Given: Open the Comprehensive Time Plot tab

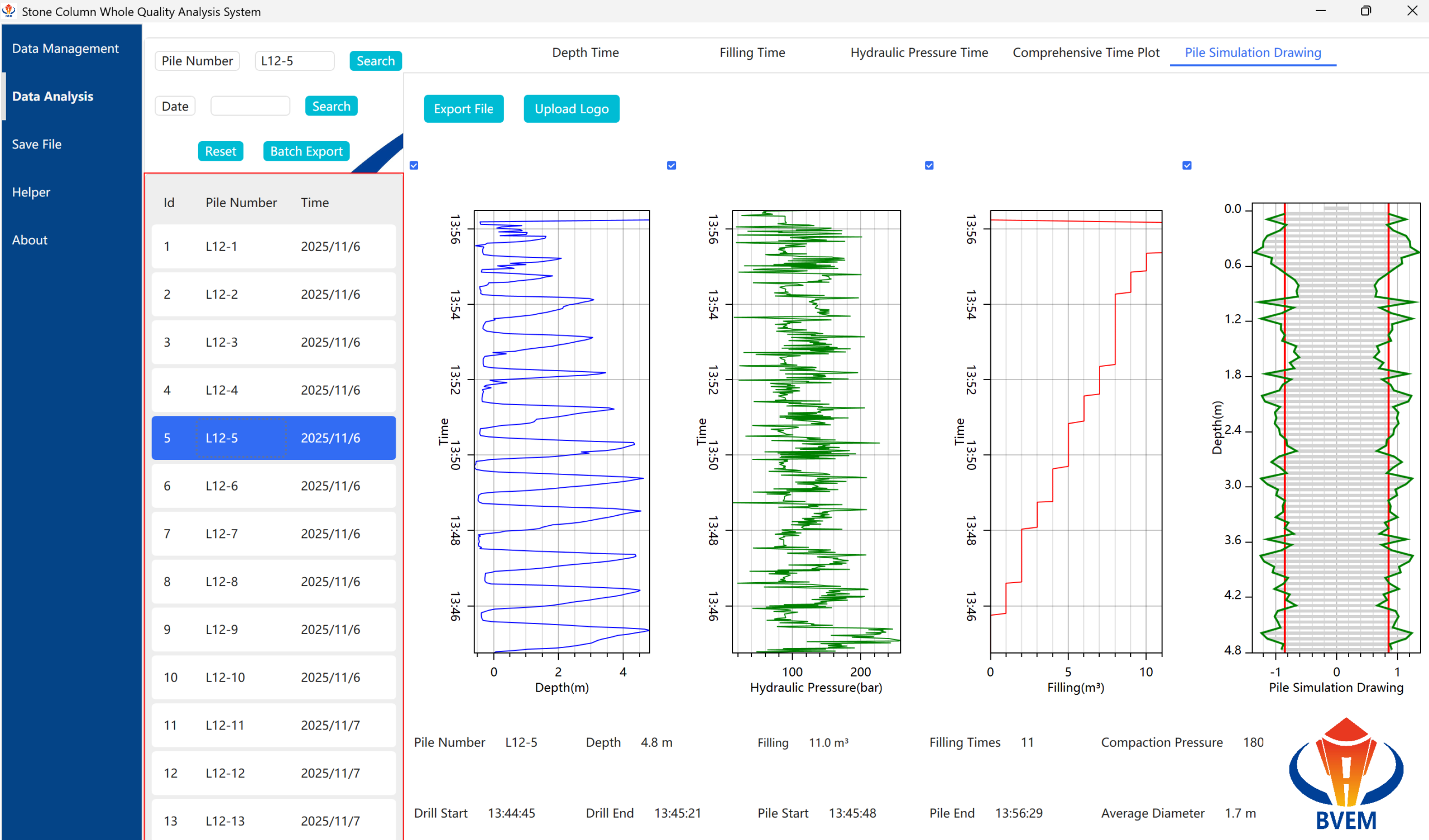Looking at the screenshot, I should tap(1086, 53).
